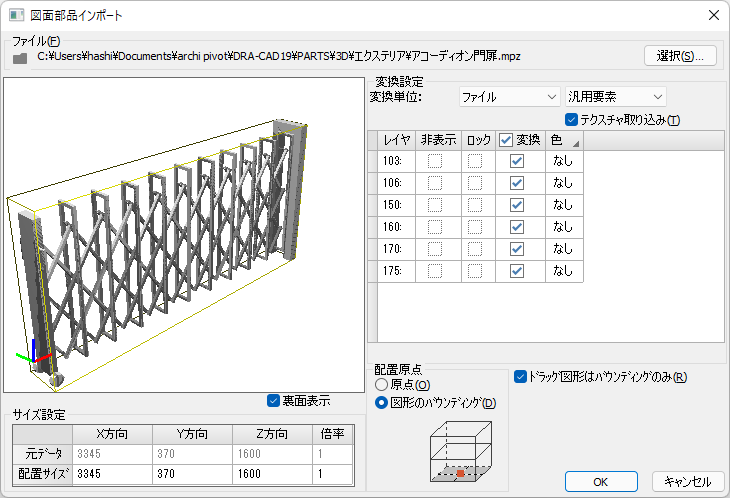Click color cell なし for layer 106

(563, 183)
